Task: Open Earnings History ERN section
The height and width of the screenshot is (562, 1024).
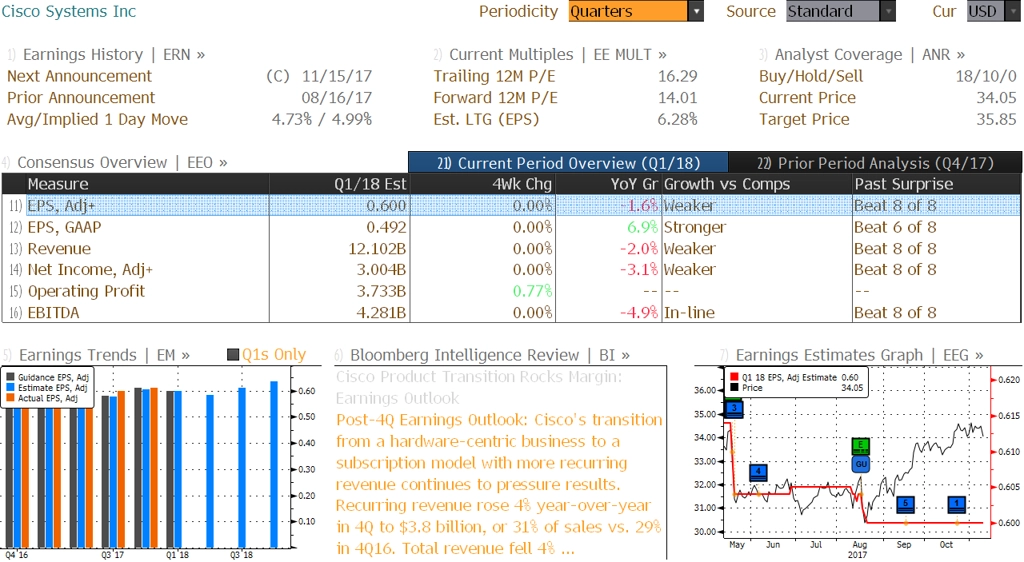Action: pyautogui.click(x=114, y=54)
